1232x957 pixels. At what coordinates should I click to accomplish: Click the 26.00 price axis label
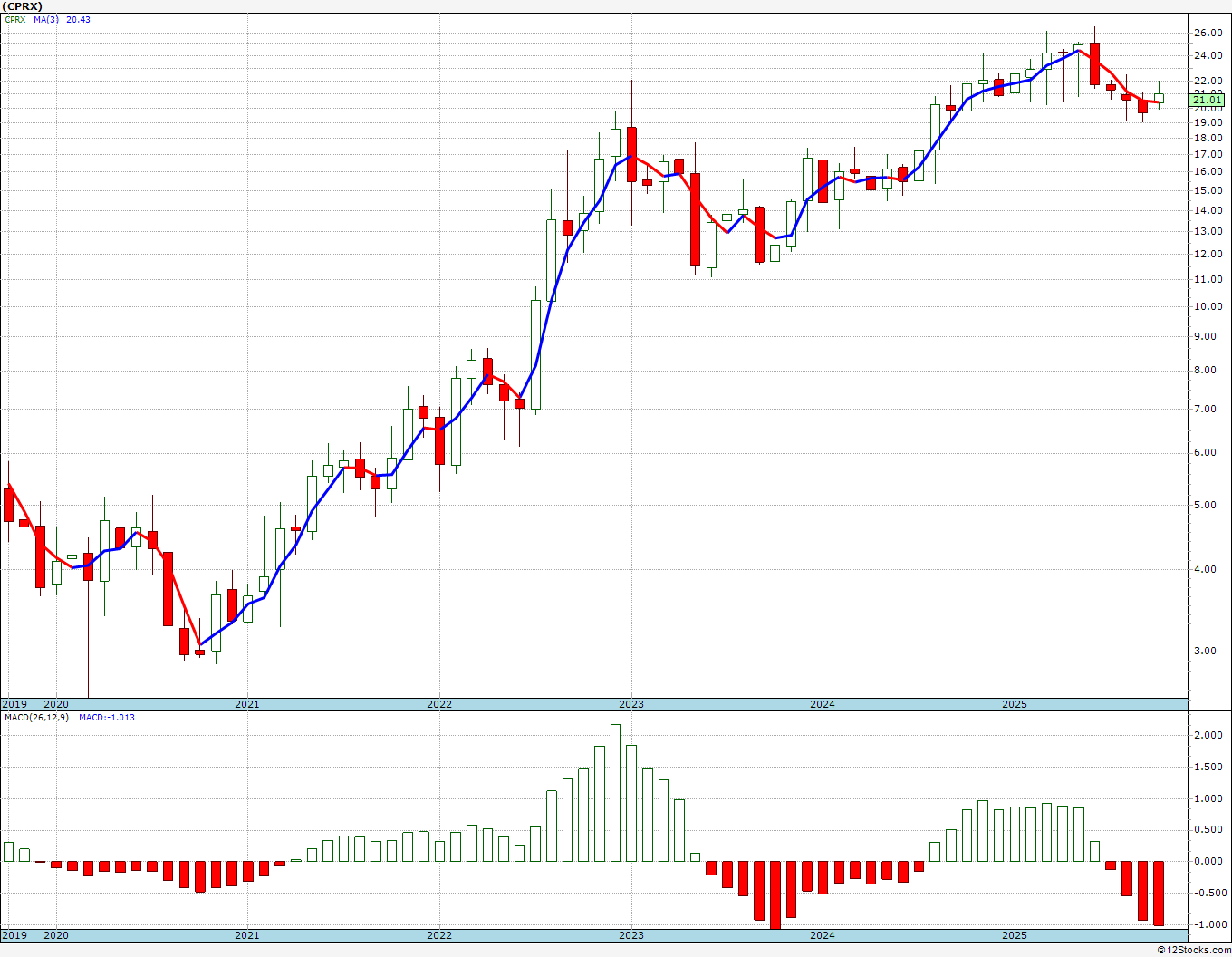pos(1208,34)
